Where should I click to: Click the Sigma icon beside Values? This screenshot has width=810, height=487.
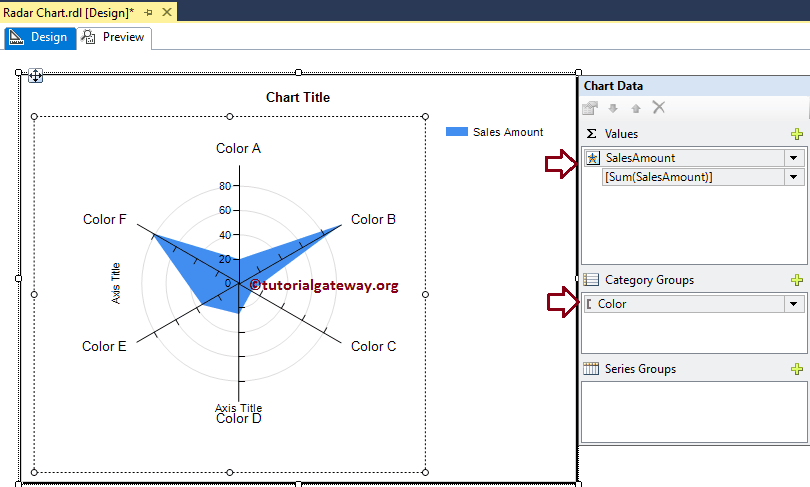click(x=591, y=134)
